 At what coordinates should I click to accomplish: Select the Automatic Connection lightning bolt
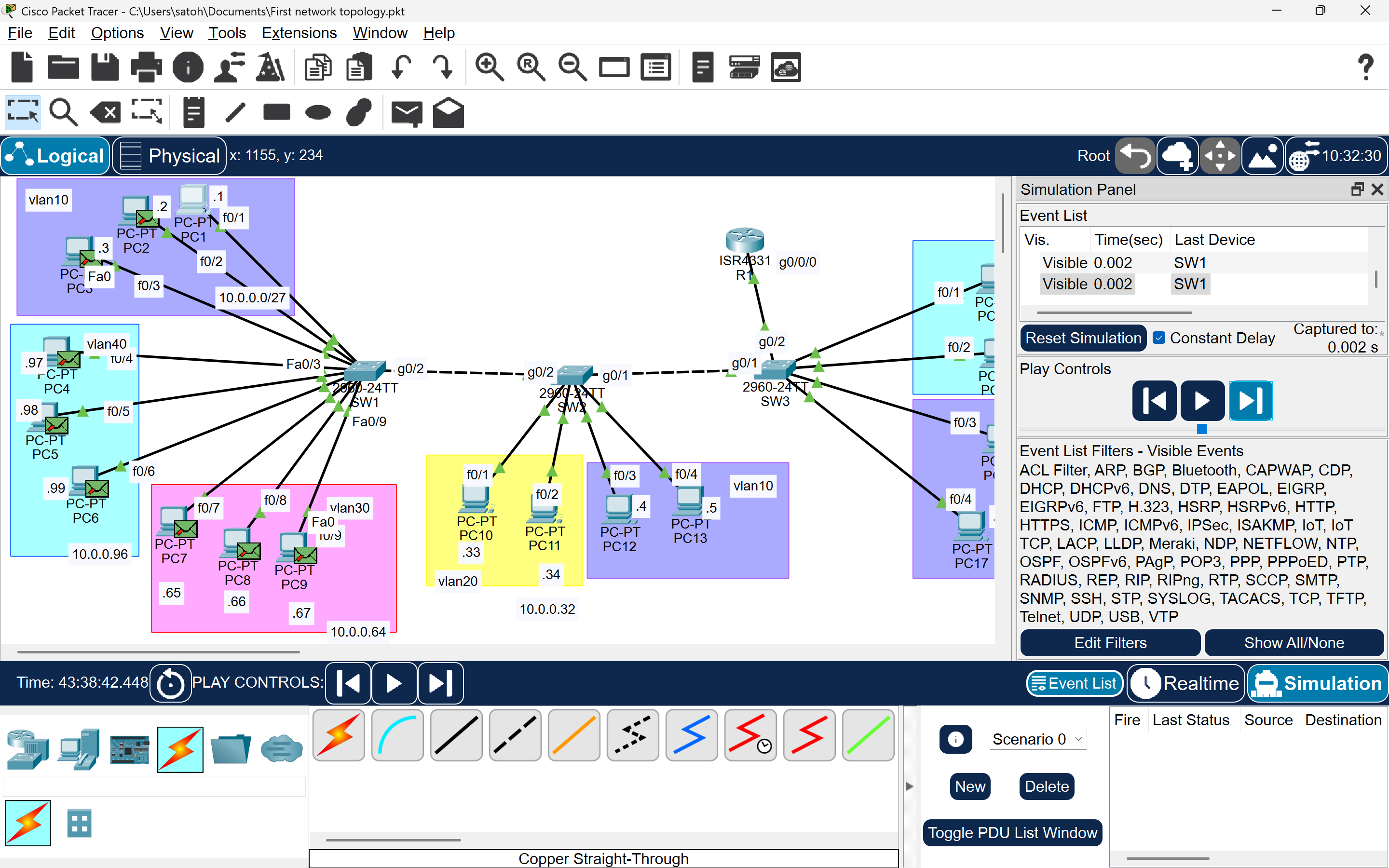tap(339, 735)
